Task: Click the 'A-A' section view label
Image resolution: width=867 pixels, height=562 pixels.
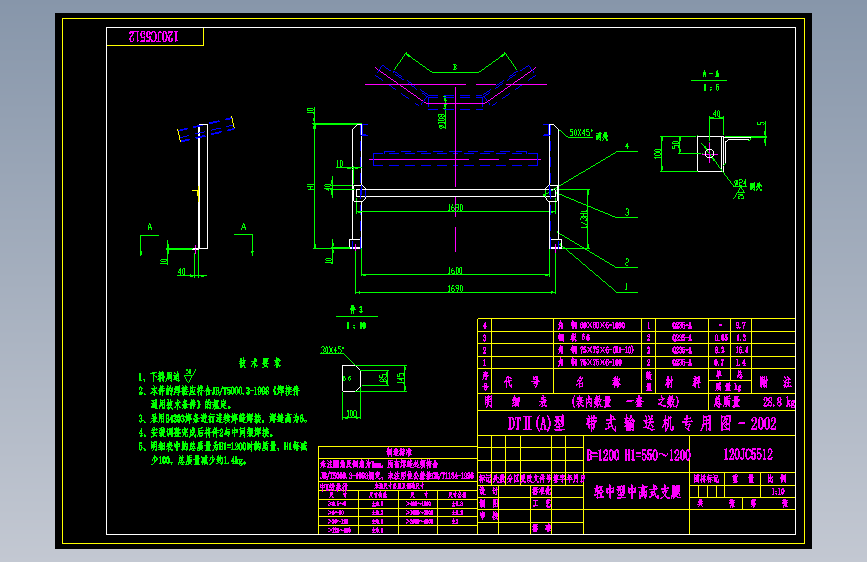Action: pos(711,74)
